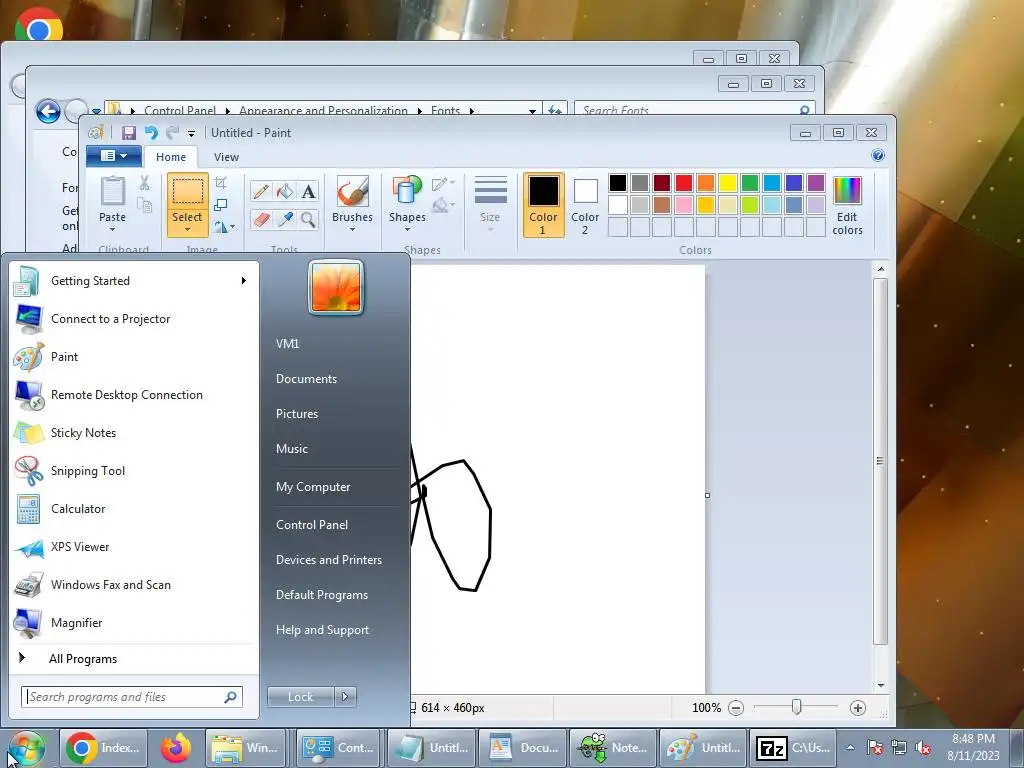Select the Fill with color bucket tool
Viewport: 1024px width, 768px height.
285,191
